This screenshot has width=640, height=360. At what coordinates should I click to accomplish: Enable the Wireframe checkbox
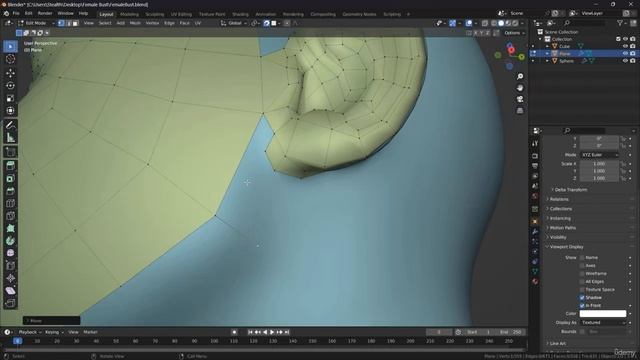pos(582,273)
